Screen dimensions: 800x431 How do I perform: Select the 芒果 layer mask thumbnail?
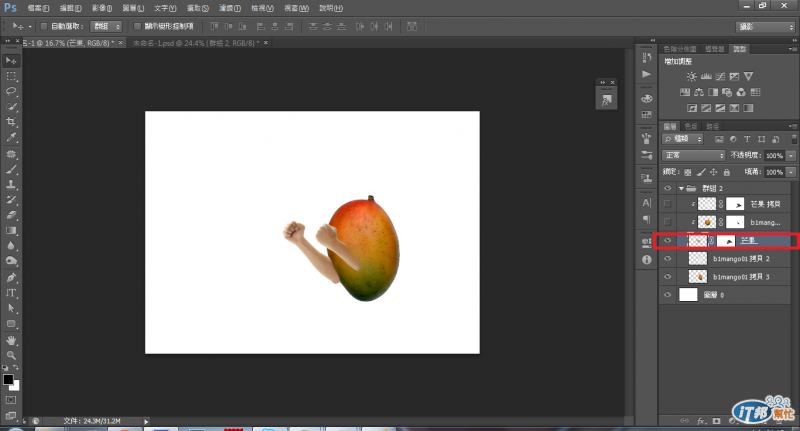(x=726, y=240)
